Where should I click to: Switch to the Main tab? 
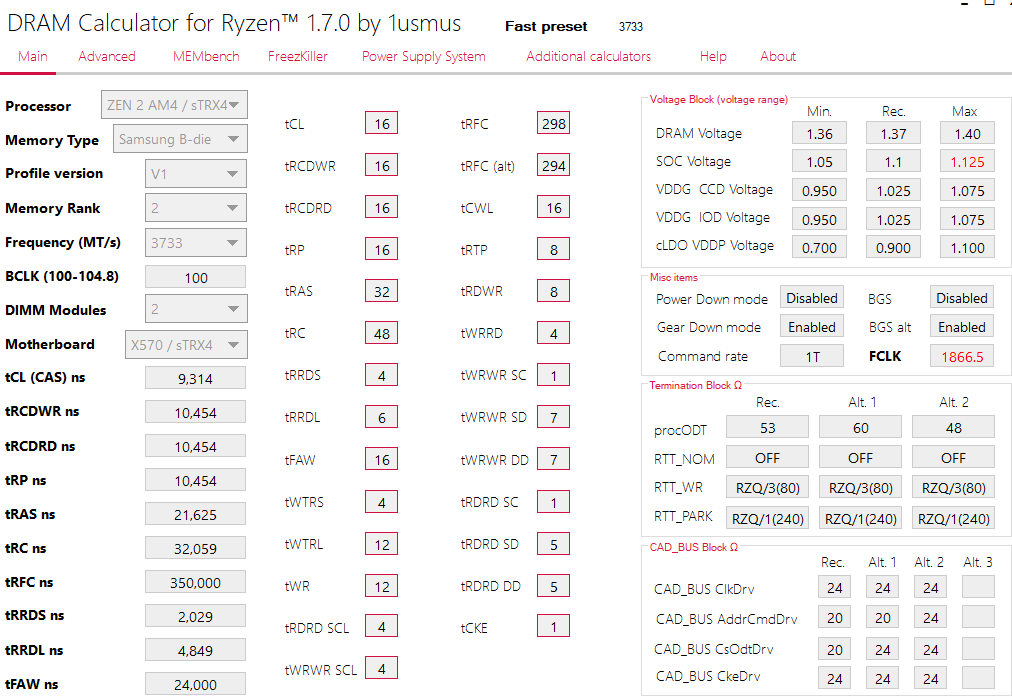tap(32, 56)
